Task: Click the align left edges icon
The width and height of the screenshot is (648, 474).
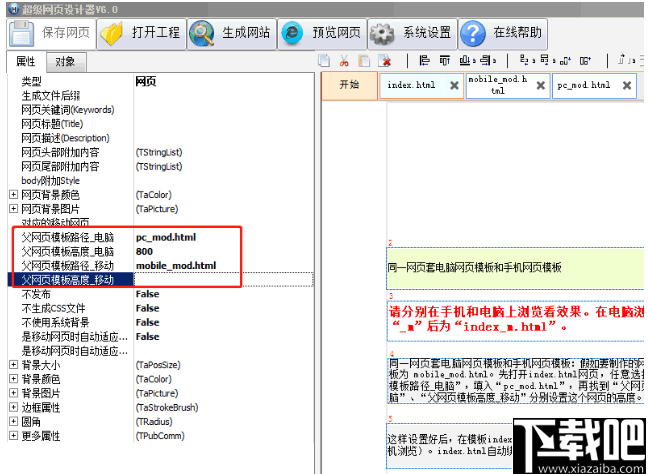Action: (424, 61)
